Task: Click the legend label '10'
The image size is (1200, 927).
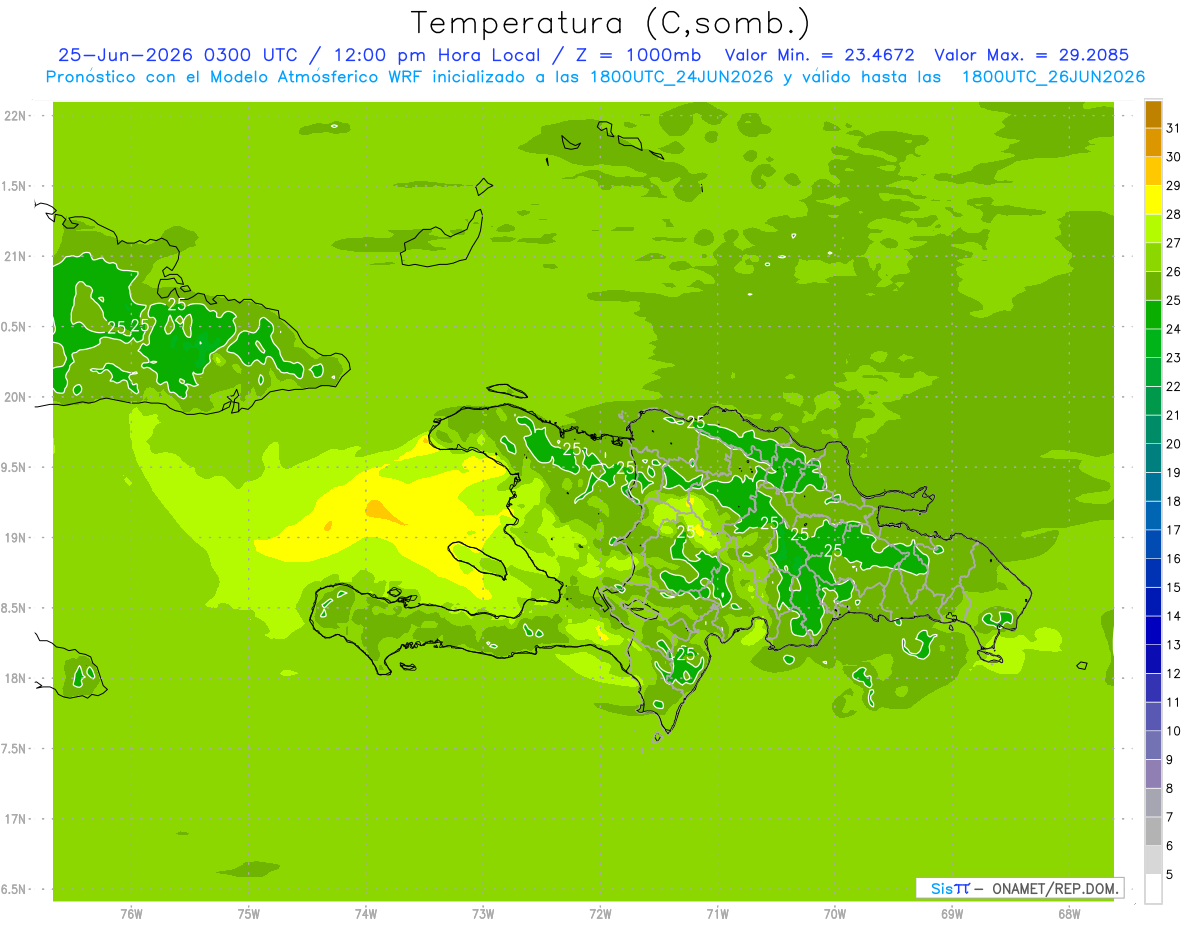Action: (1173, 731)
